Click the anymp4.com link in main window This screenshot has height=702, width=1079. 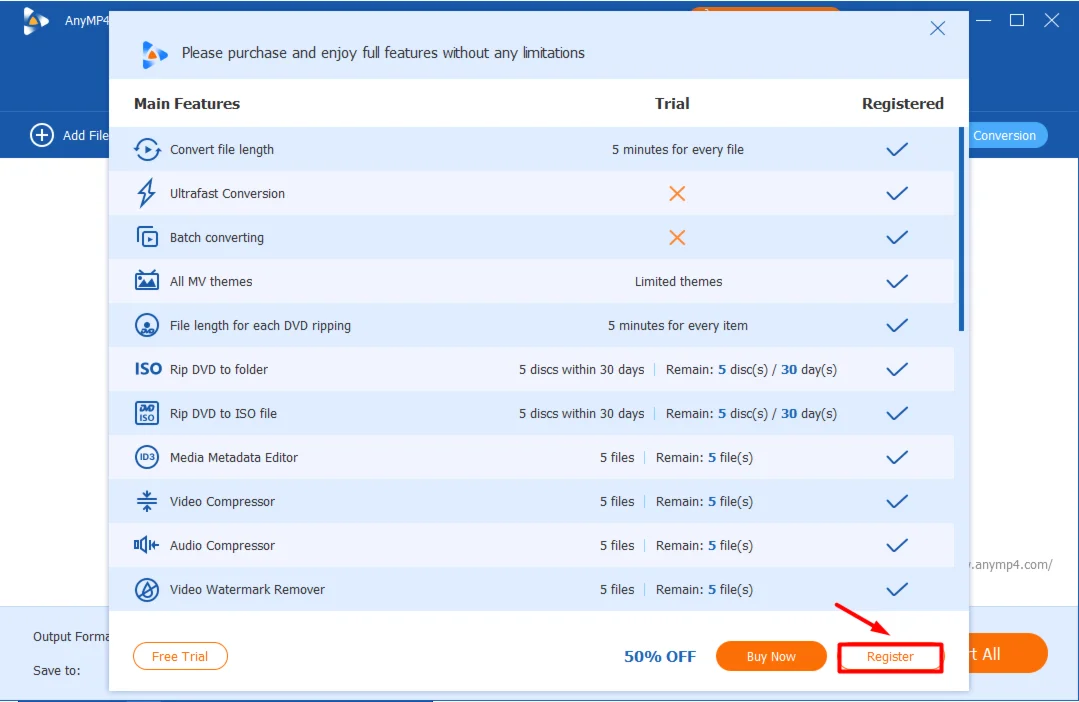pos(1011,564)
